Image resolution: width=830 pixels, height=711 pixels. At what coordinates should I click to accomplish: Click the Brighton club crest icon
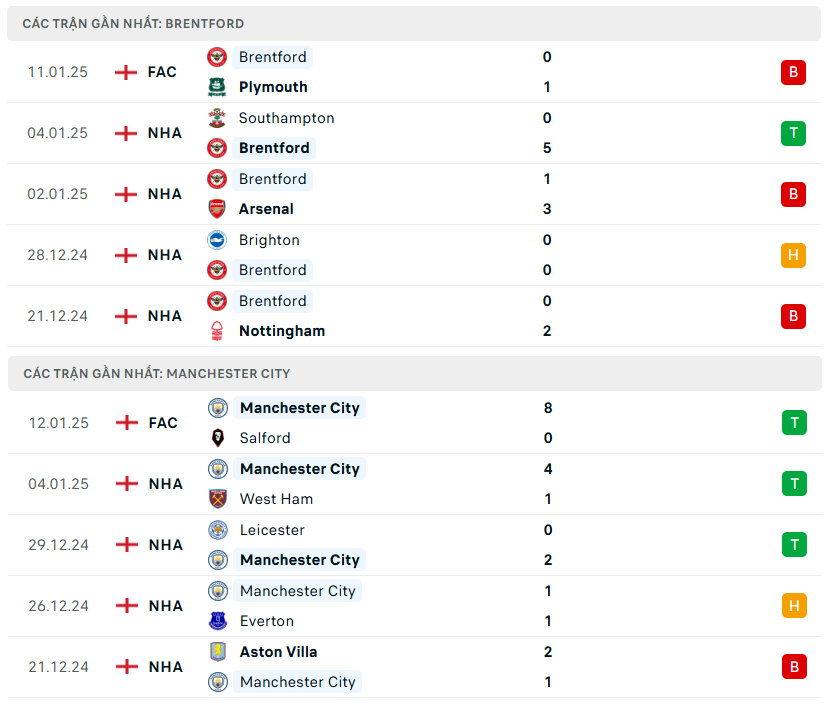(217, 240)
